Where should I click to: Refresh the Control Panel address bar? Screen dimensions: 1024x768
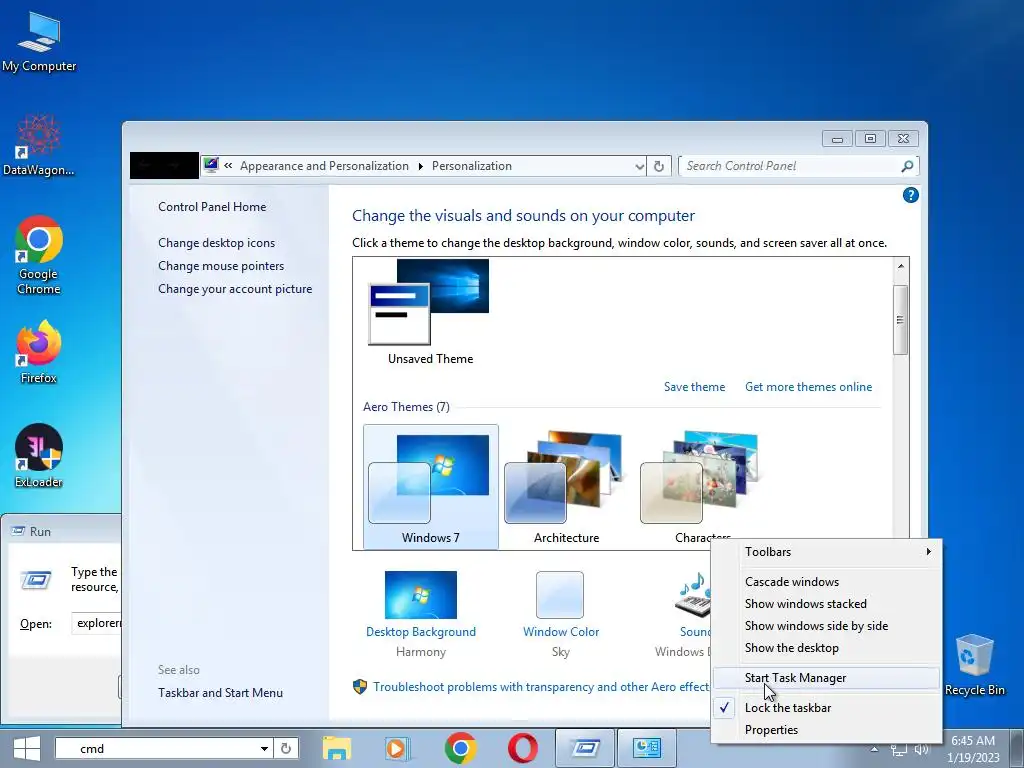(659, 166)
